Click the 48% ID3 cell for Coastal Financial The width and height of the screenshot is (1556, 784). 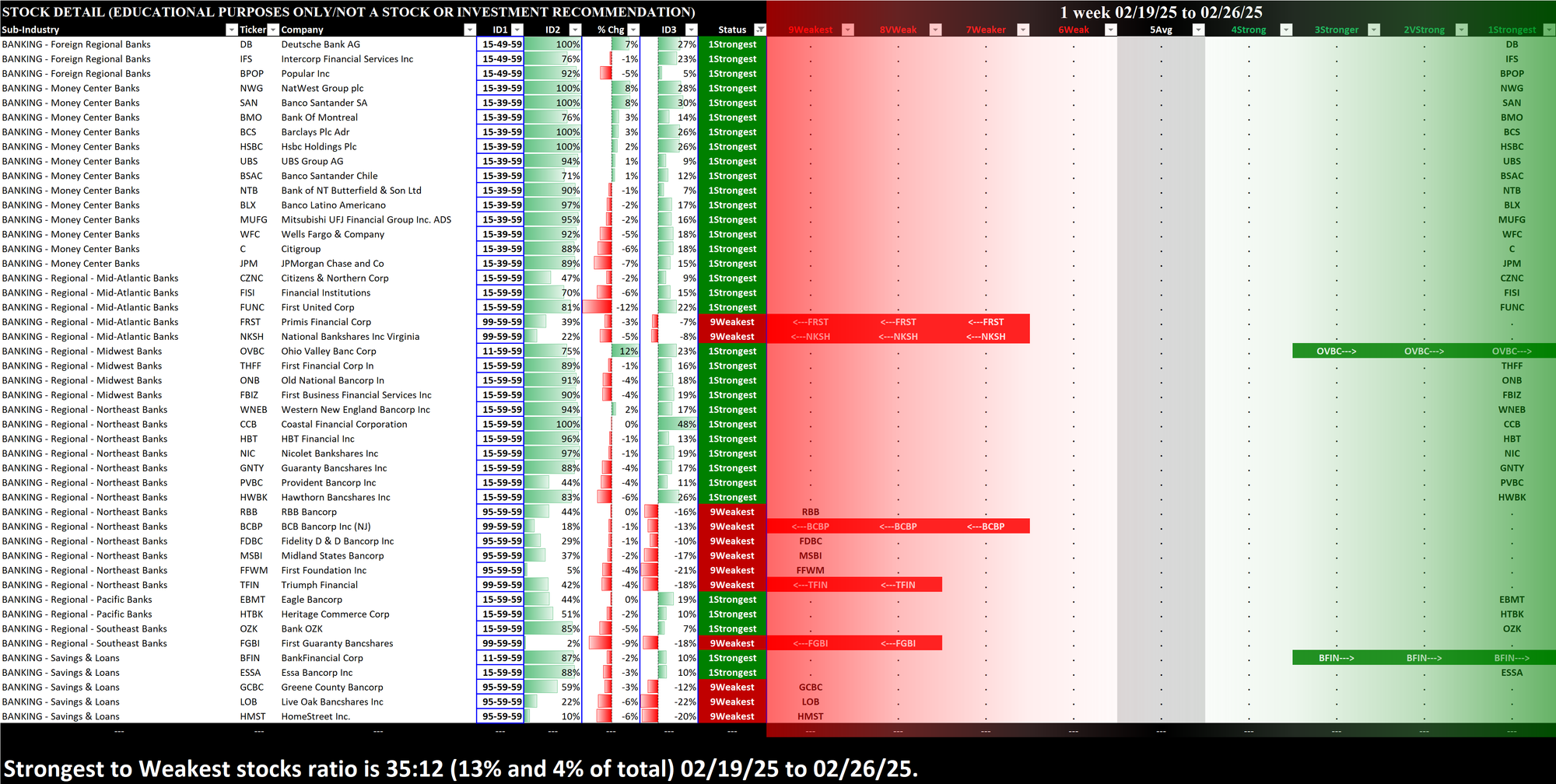click(x=669, y=424)
